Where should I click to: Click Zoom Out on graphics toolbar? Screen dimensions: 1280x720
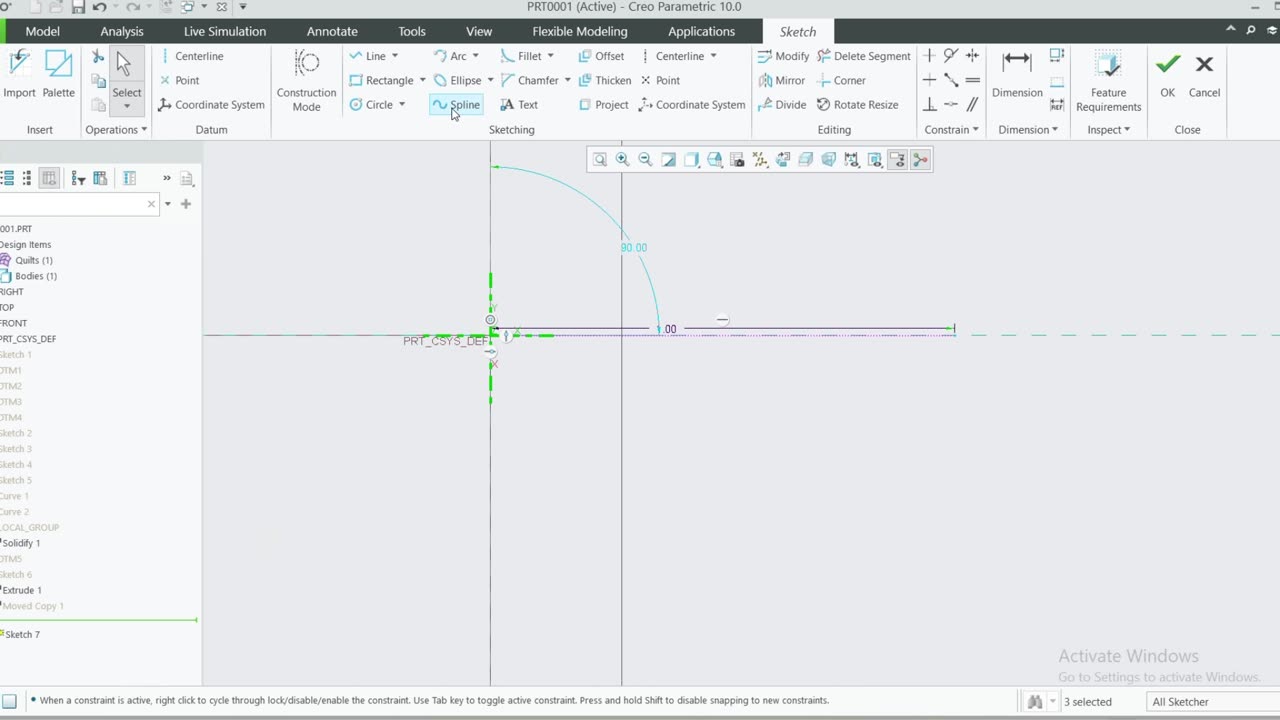click(645, 159)
